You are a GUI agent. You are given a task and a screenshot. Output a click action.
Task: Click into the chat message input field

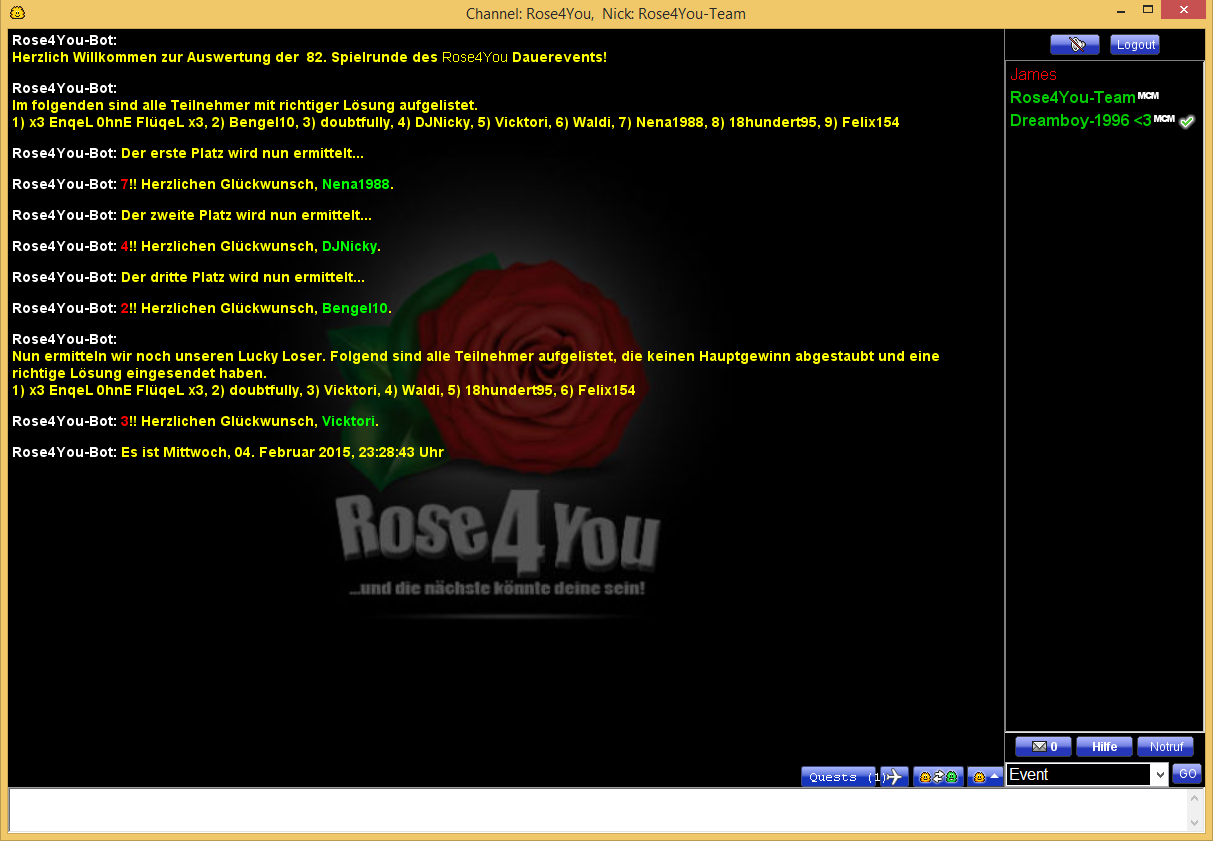(x=597, y=810)
